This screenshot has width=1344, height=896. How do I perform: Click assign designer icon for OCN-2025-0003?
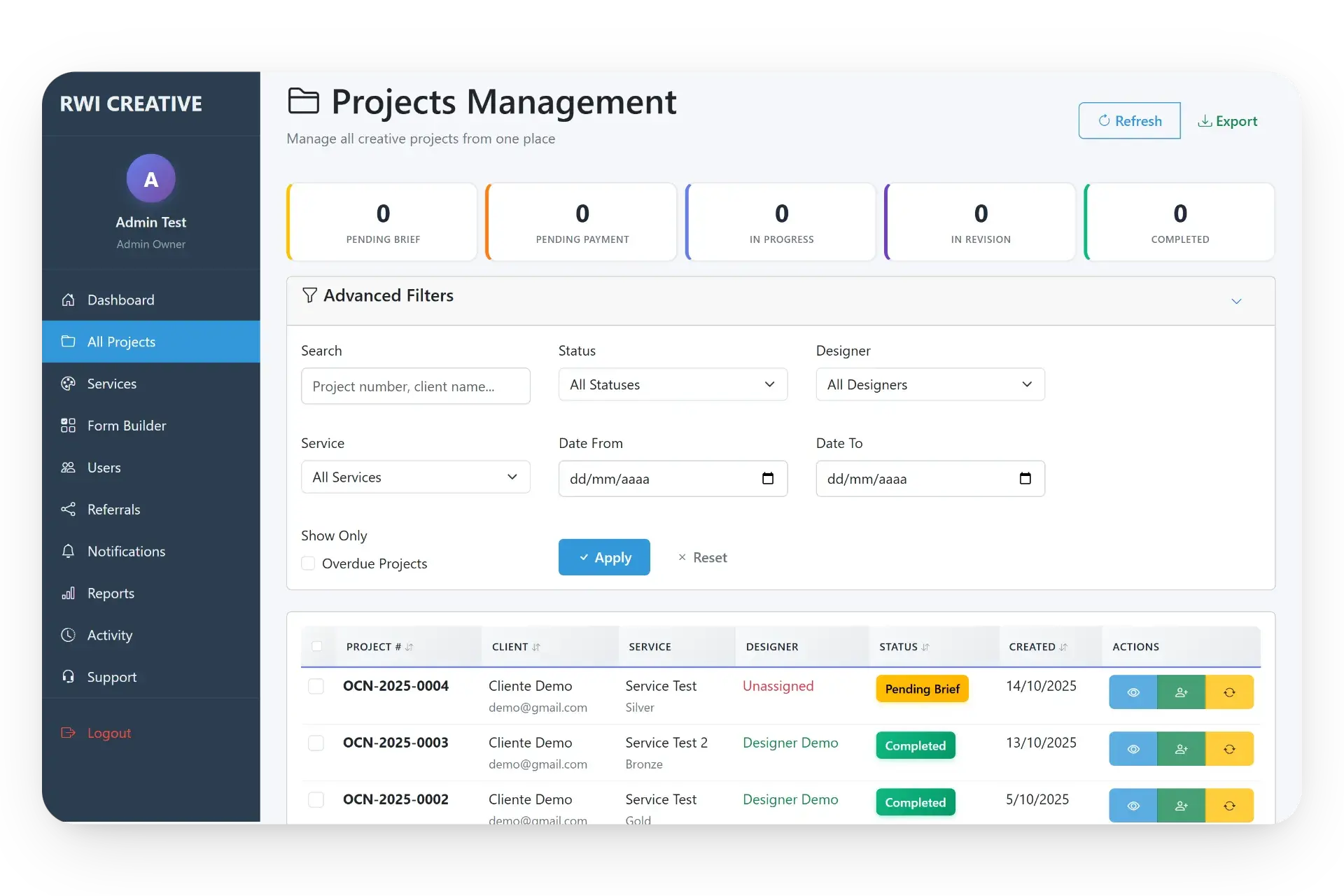click(x=1181, y=749)
